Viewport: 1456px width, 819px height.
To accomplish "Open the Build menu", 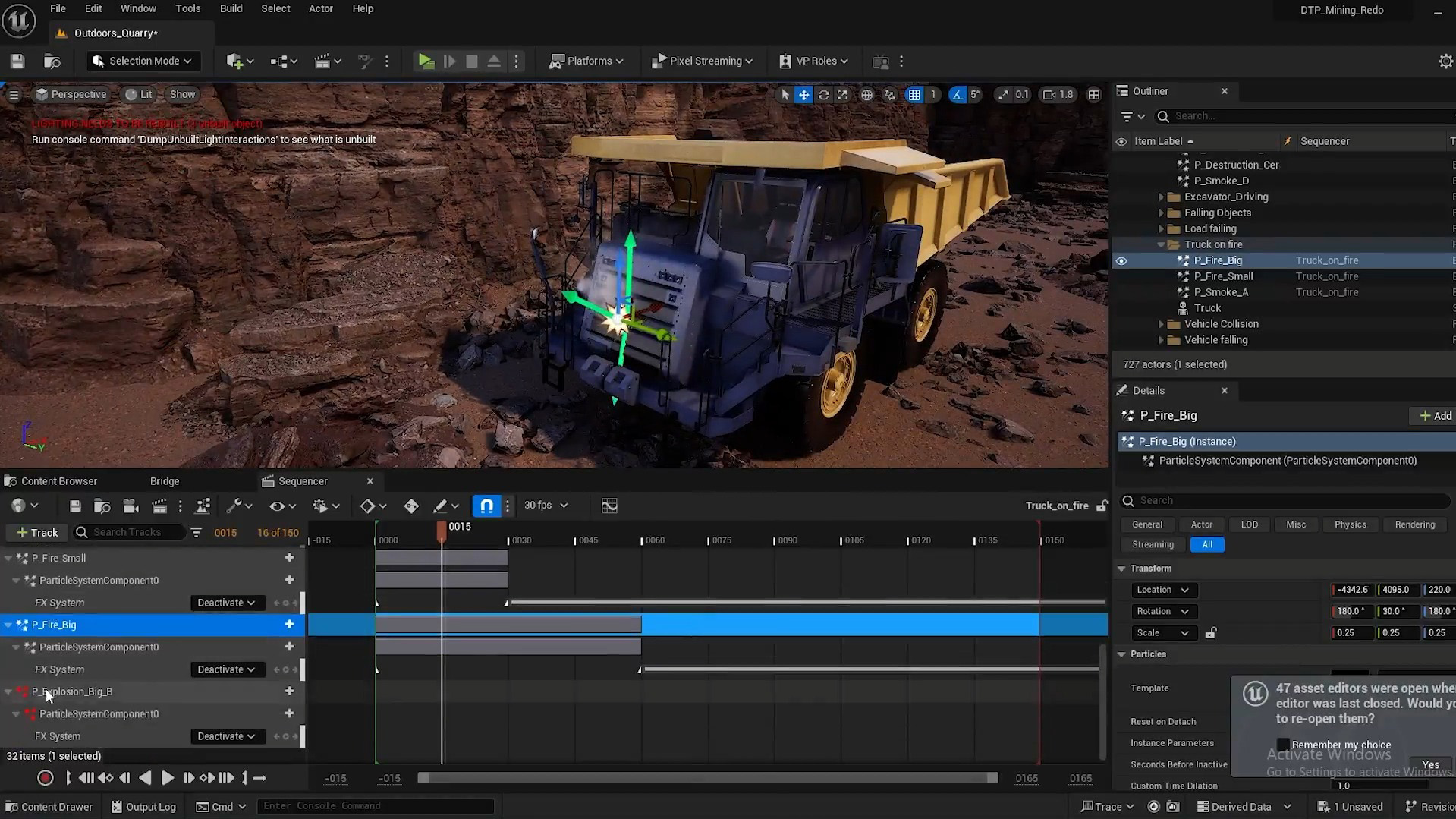I will 231,9.
